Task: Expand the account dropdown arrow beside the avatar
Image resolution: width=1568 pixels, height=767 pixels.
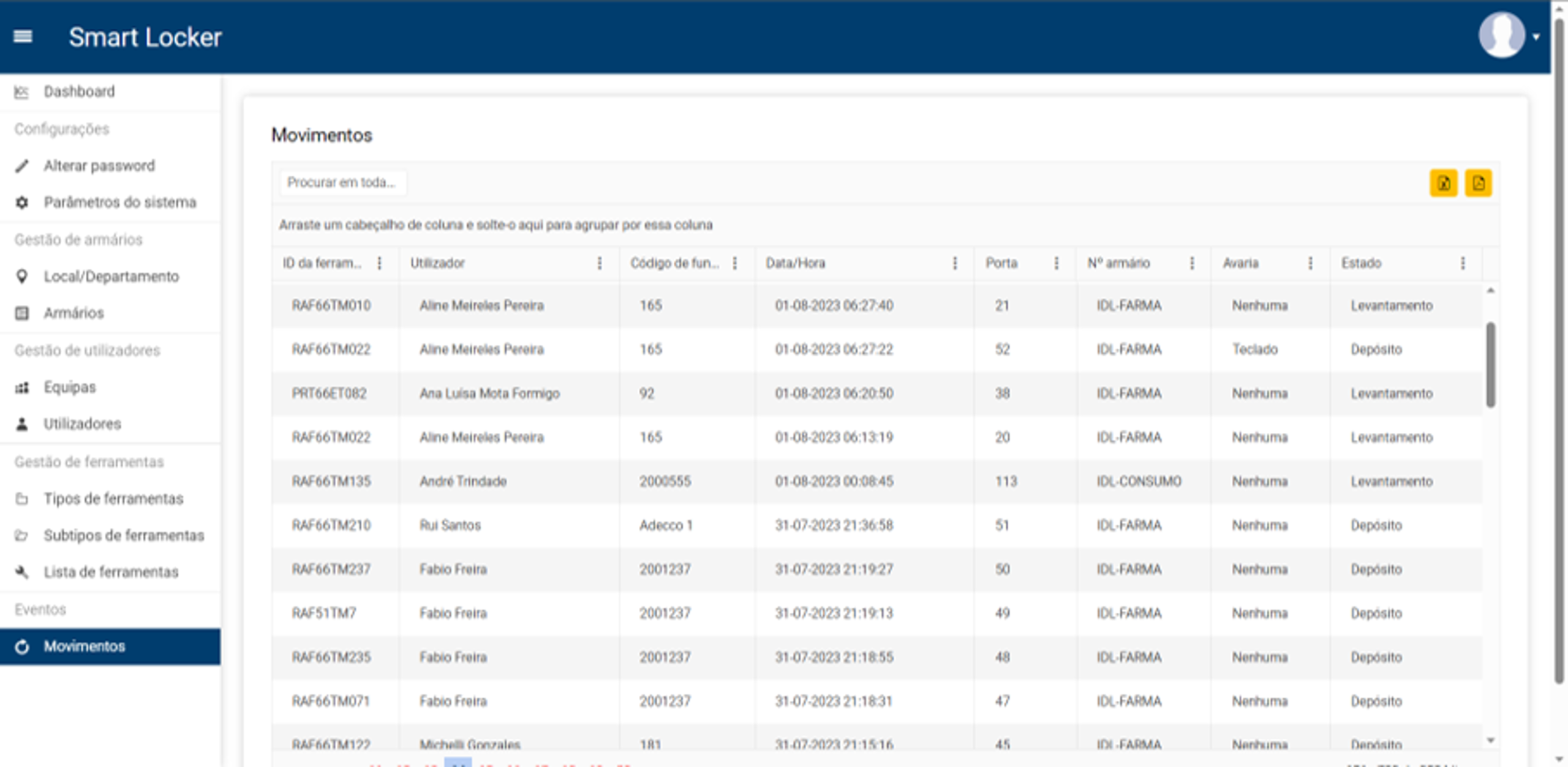Action: tap(1536, 37)
